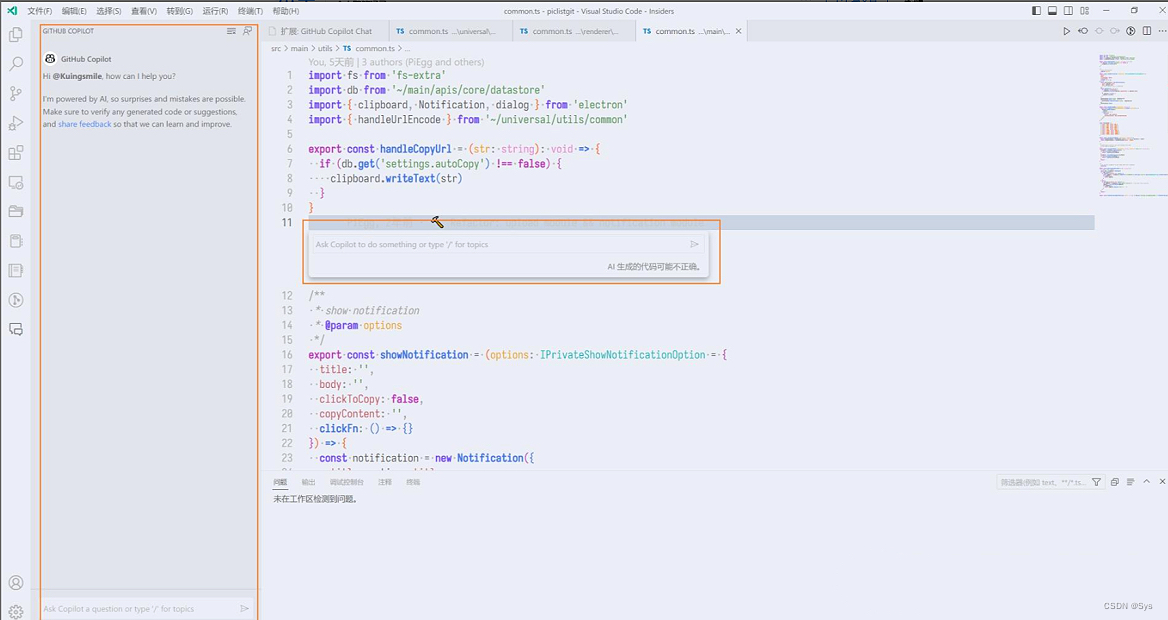Toggle the primary side bar visibility

tap(1036, 11)
